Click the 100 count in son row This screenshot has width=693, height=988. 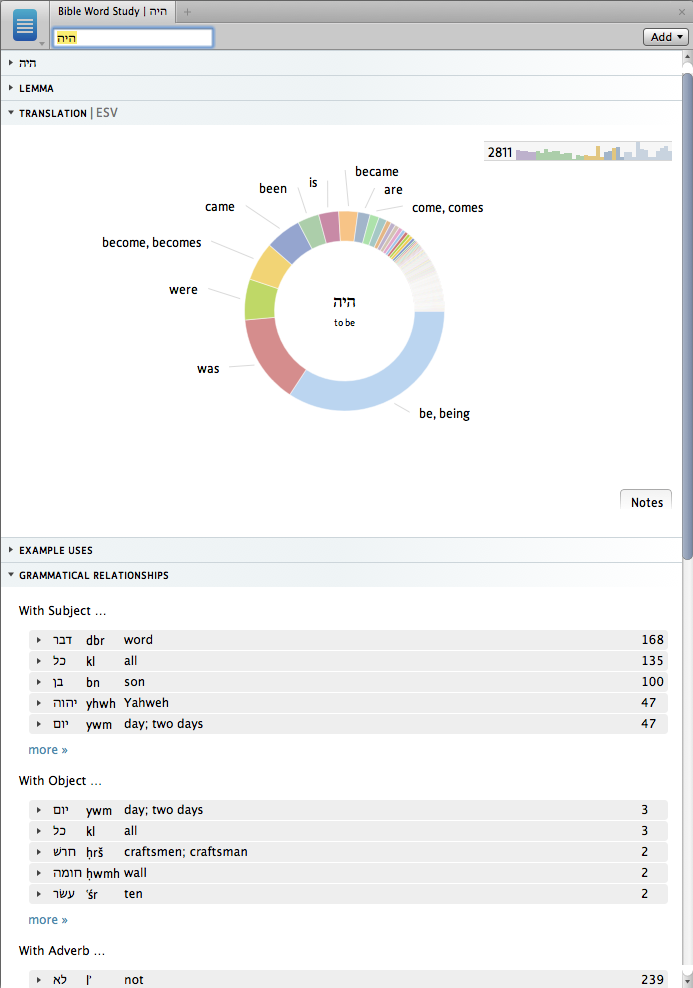point(653,682)
